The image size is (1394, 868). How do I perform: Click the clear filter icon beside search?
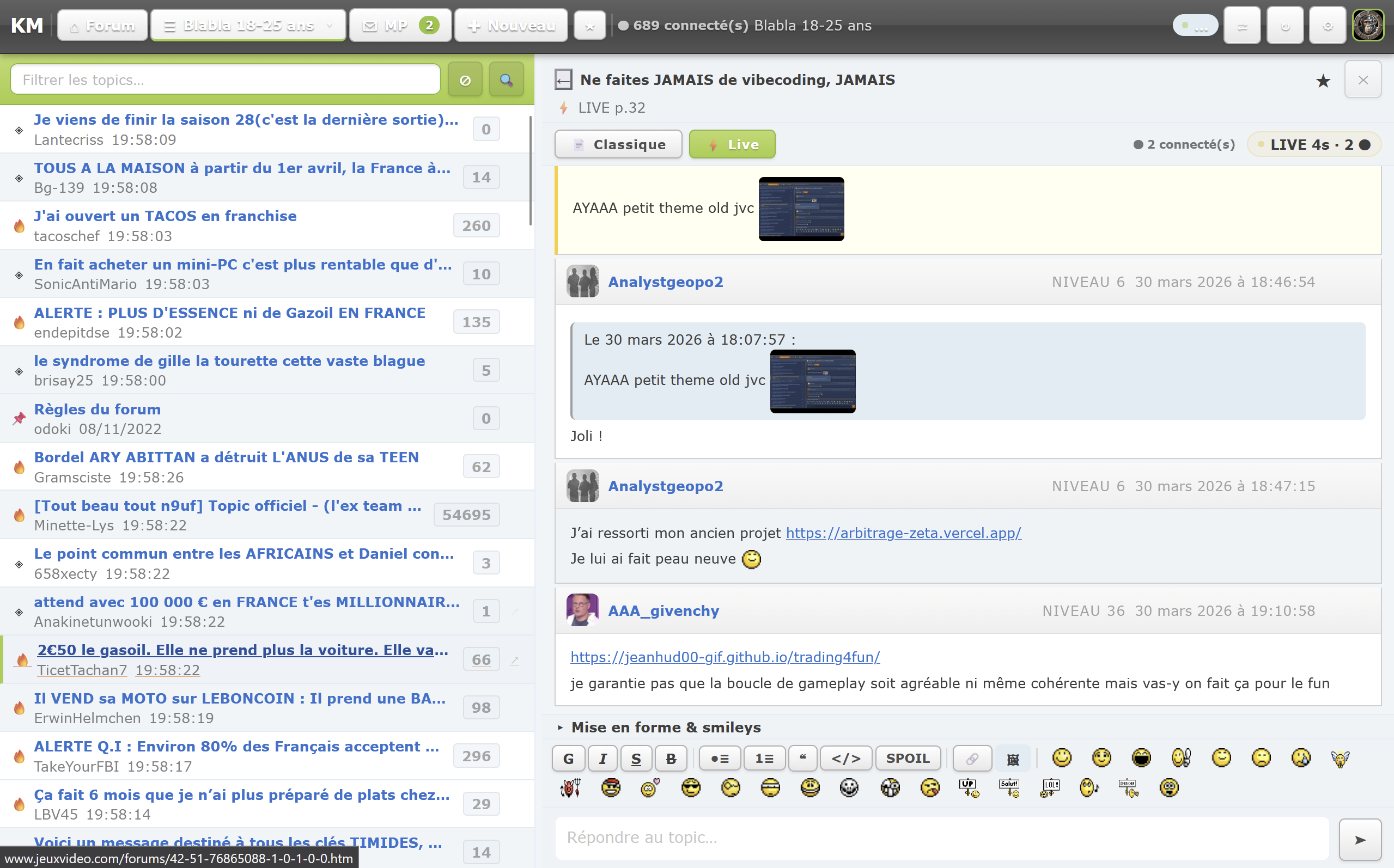[465, 80]
